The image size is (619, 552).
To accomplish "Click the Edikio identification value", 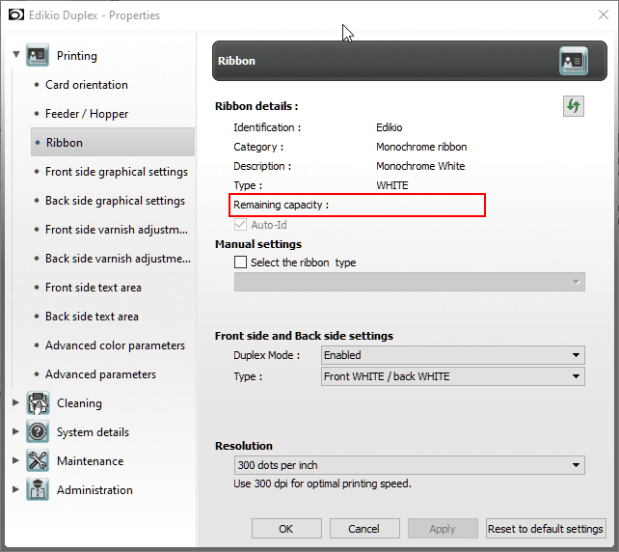I will coord(389,128).
